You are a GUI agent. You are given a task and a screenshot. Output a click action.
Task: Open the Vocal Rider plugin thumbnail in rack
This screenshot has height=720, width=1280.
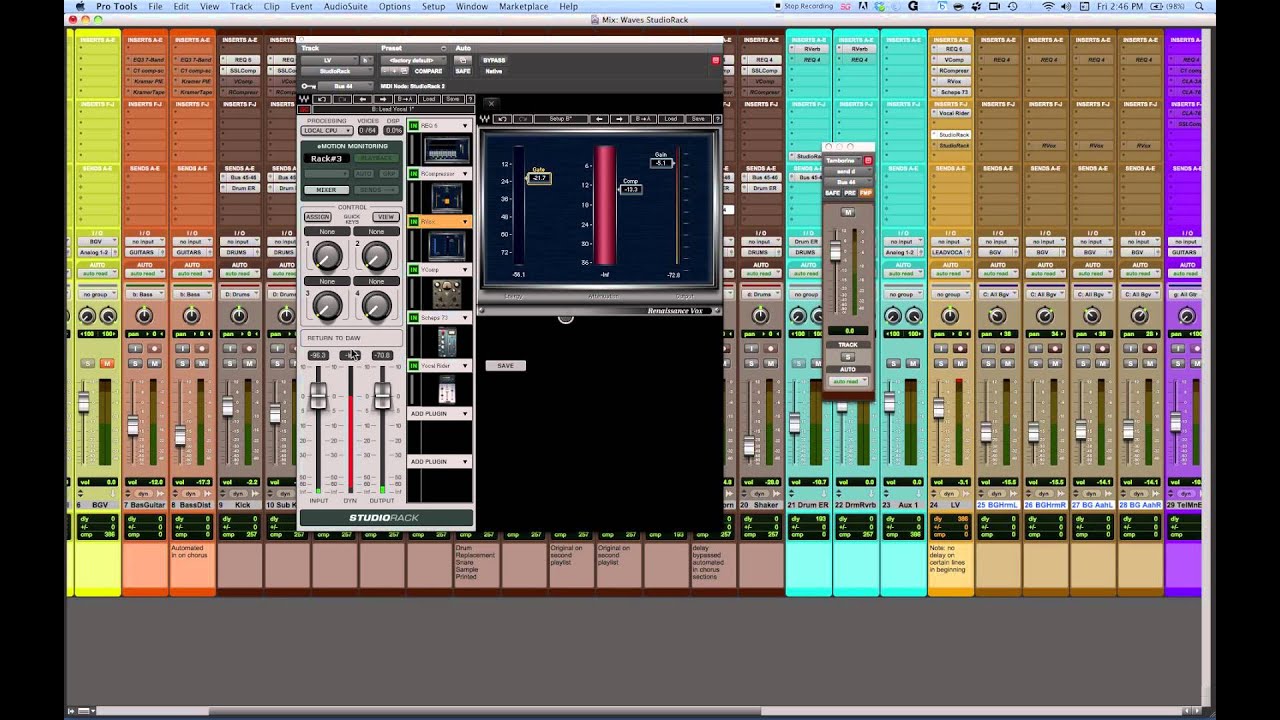[x=447, y=390]
